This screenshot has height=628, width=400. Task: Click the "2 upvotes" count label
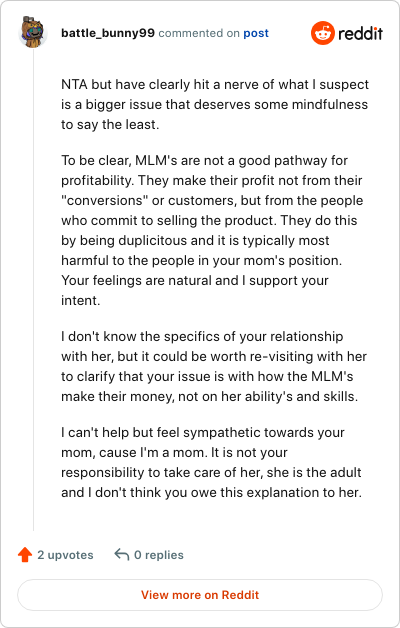tap(65, 555)
